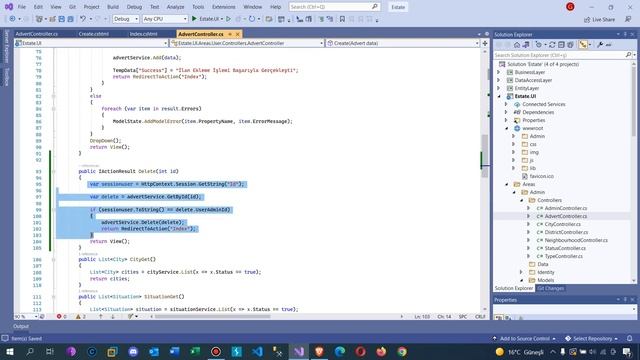Image resolution: width=640 pixels, height=360 pixels.
Task: Collapse the Estate.UI project node
Action: 499,96
